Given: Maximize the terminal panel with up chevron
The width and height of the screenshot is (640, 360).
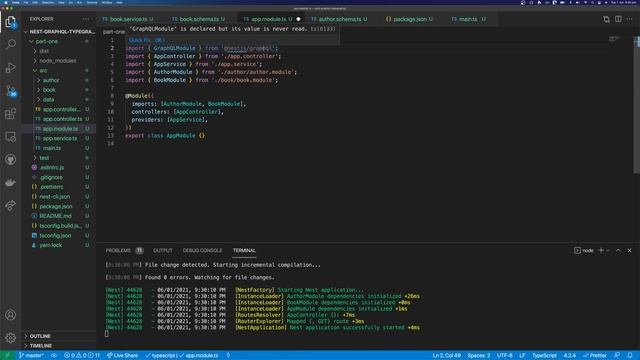Looking at the screenshot, I should click(618, 250).
